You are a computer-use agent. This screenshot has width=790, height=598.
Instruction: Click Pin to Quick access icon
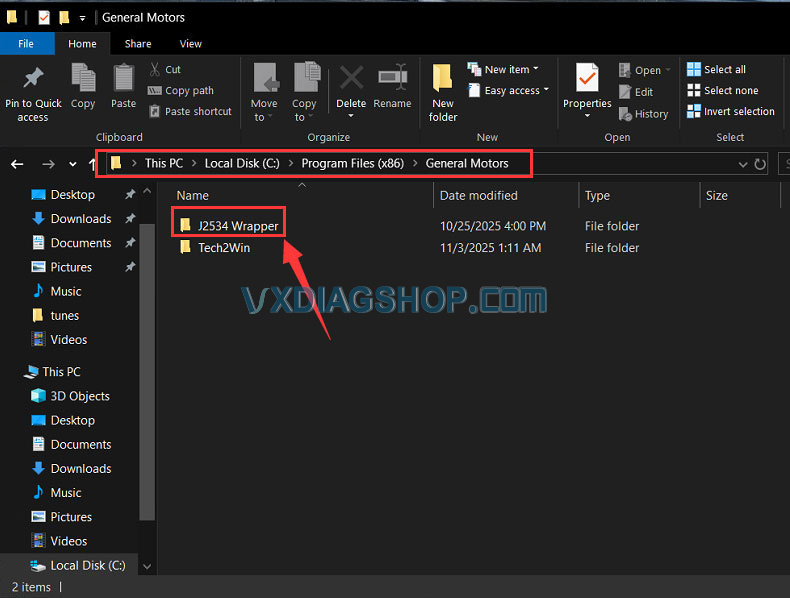[33, 78]
